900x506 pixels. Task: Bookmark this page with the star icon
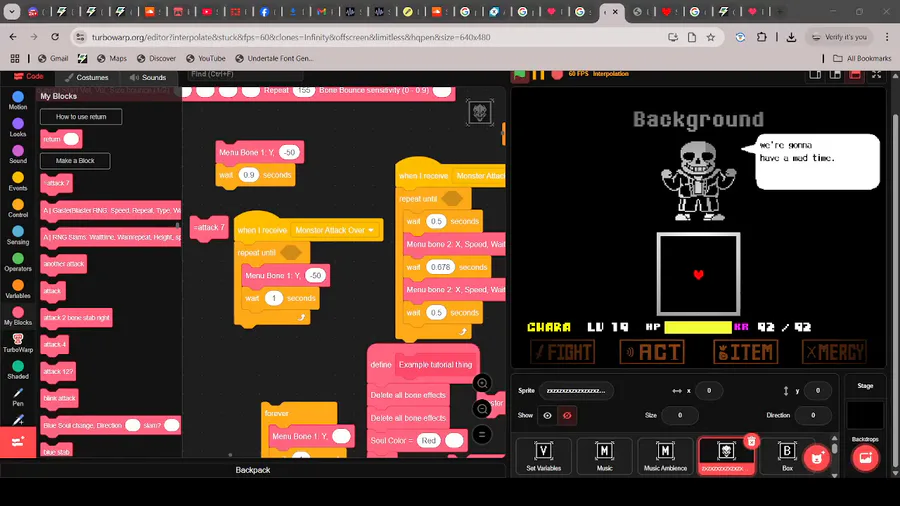click(x=711, y=37)
